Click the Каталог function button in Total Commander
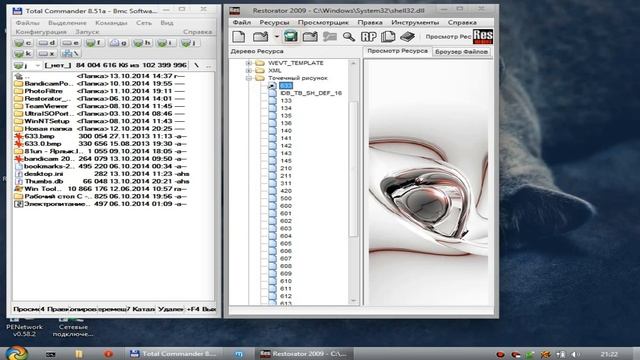 141,309
